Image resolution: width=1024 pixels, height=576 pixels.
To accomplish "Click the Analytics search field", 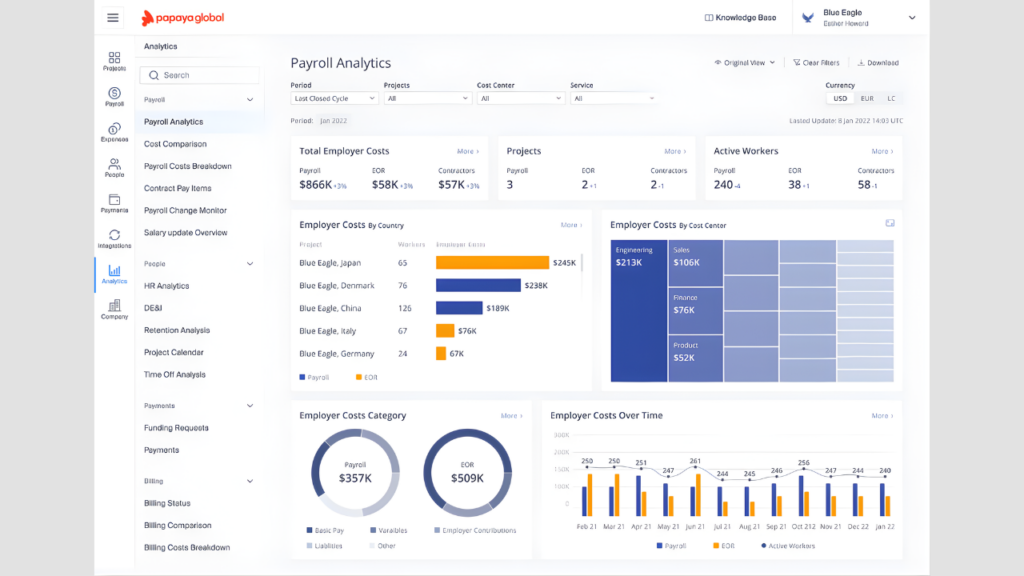I will click(199, 75).
